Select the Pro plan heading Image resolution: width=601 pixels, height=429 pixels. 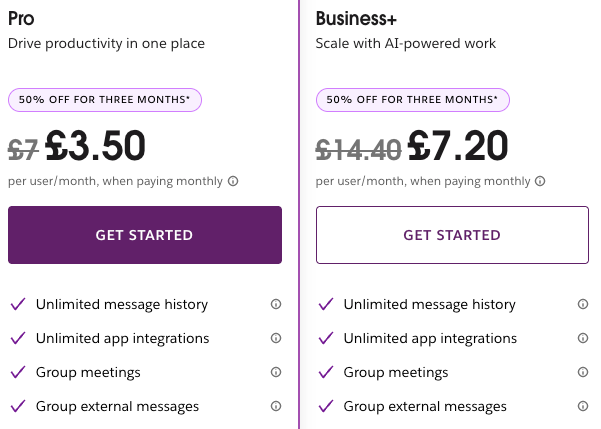point(21,18)
